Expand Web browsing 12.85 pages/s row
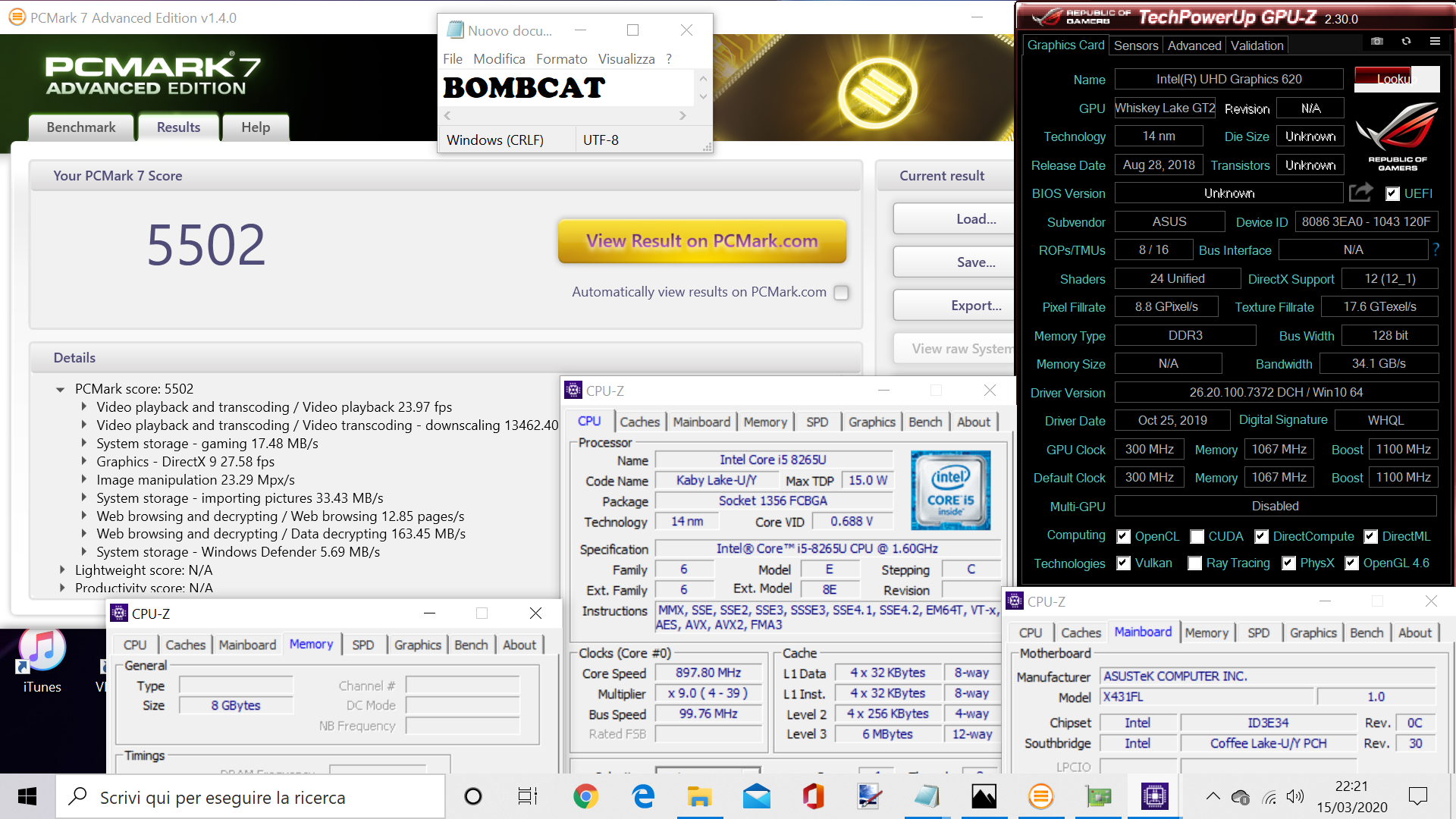The width and height of the screenshot is (1456, 819). click(x=83, y=516)
